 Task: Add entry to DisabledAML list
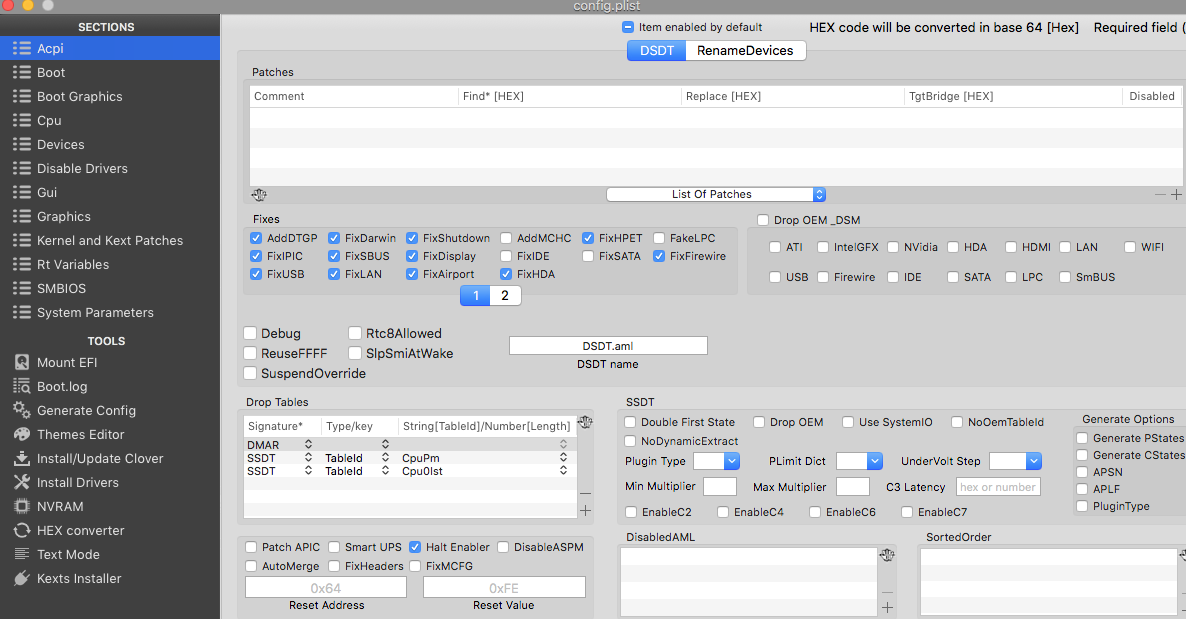[x=887, y=608]
